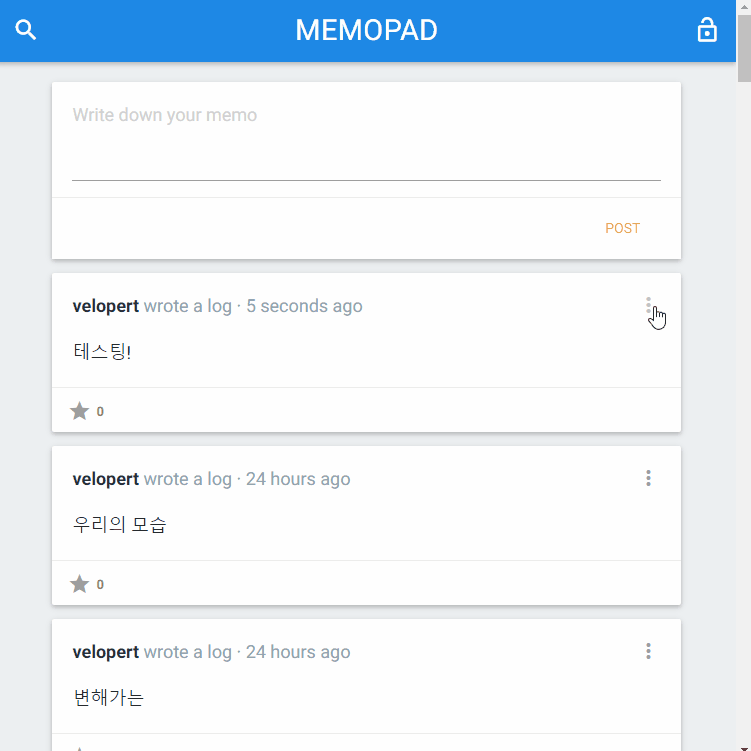
Task: Open velopert profile from '테스팅!' memo
Action: pyautogui.click(x=106, y=306)
